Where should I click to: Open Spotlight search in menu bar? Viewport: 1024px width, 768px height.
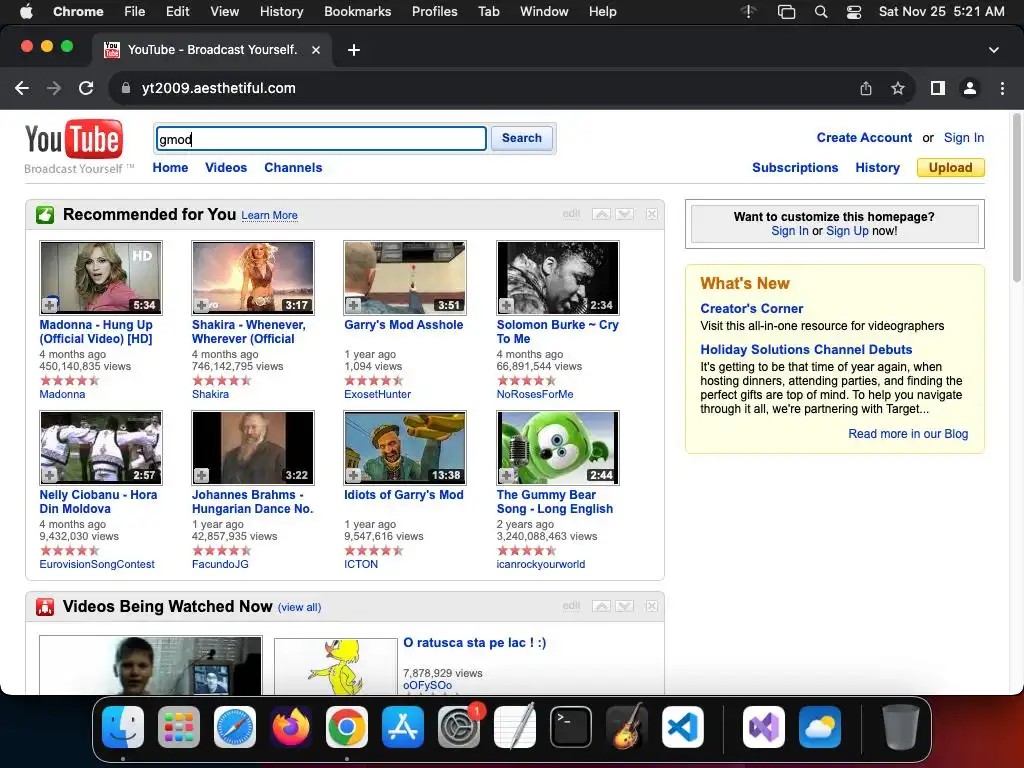point(821,12)
